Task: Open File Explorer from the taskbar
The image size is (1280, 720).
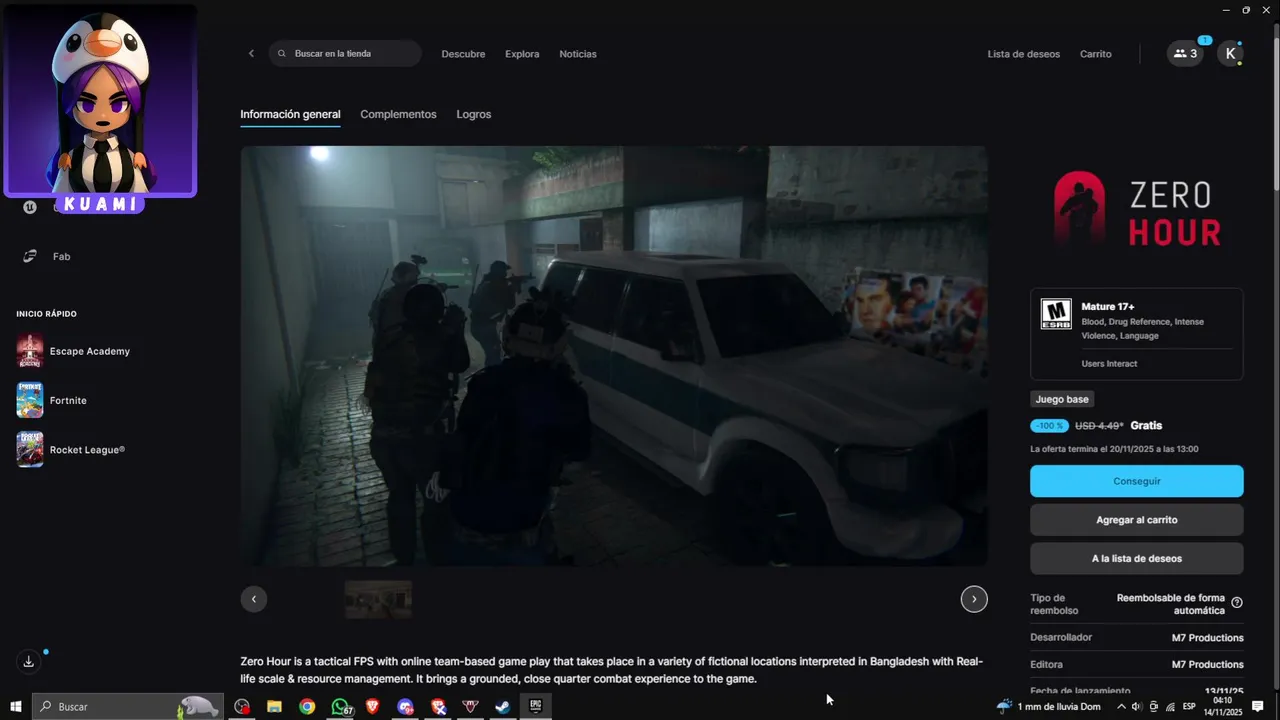Action: (x=274, y=706)
